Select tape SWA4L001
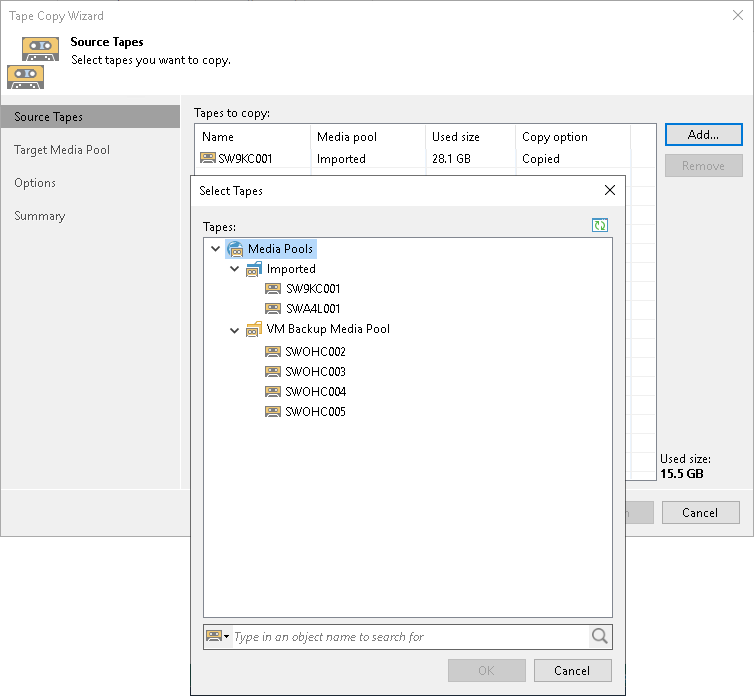This screenshot has height=696, width=754. tap(313, 308)
